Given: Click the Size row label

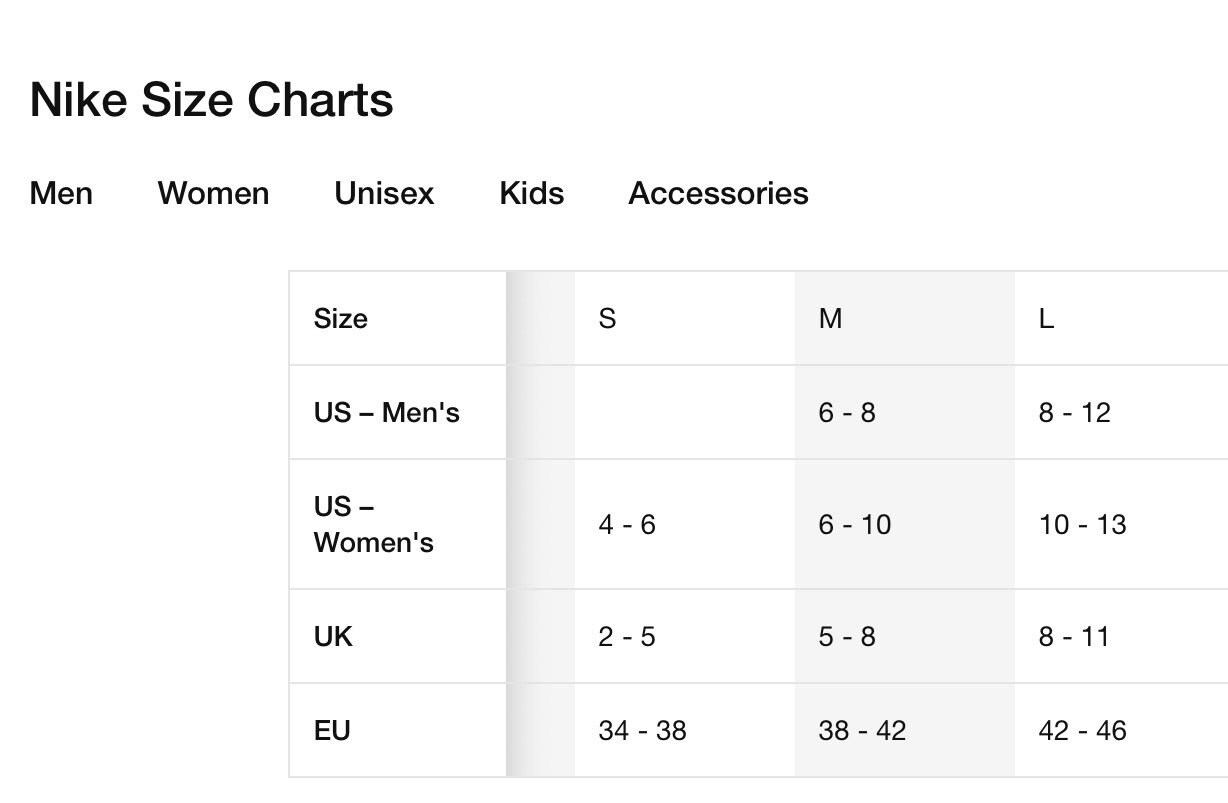Looking at the screenshot, I should point(340,318).
